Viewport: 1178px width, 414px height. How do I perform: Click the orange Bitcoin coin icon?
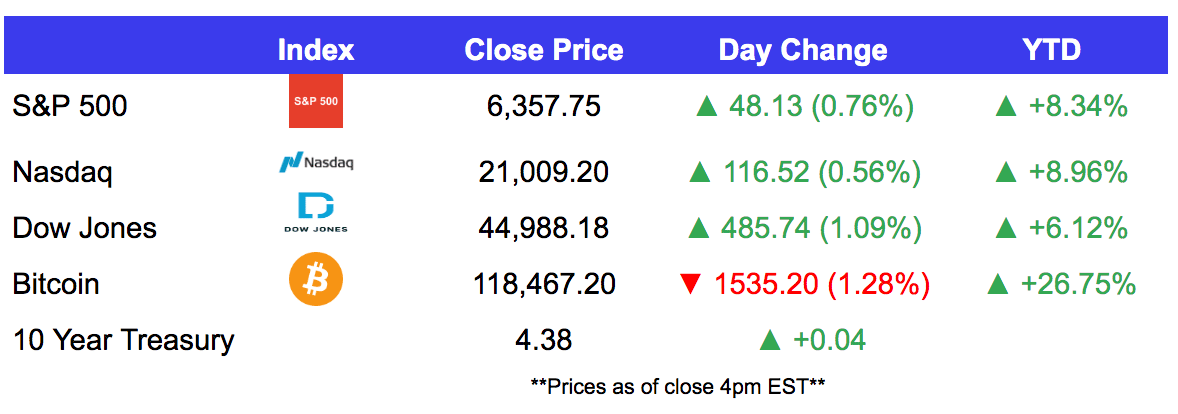pyautogui.click(x=316, y=278)
